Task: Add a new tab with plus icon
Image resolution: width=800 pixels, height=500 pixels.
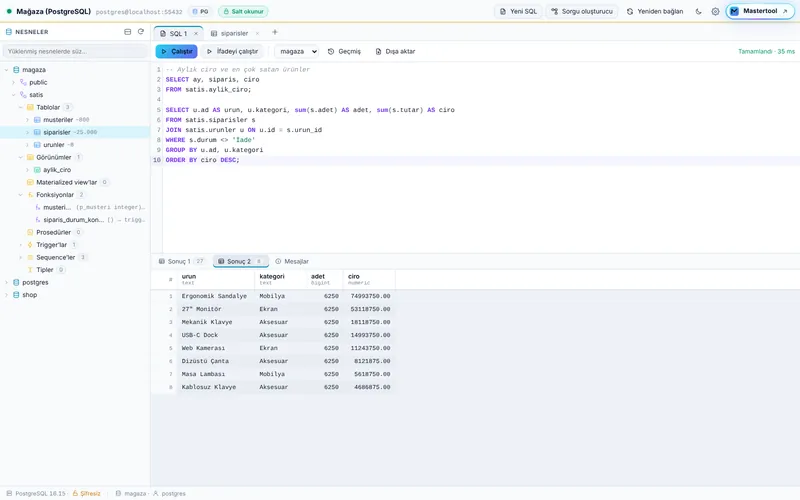Action: click(275, 32)
